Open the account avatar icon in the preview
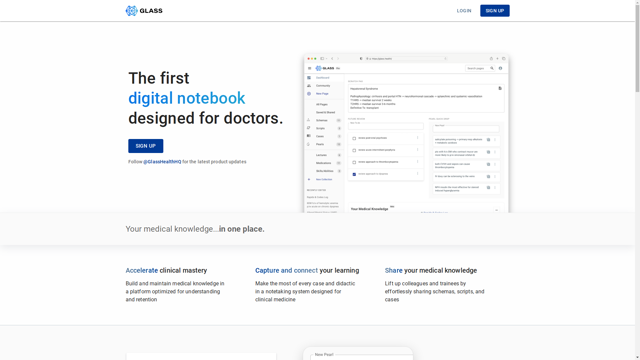The image size is (640, 360). (500, 68)
